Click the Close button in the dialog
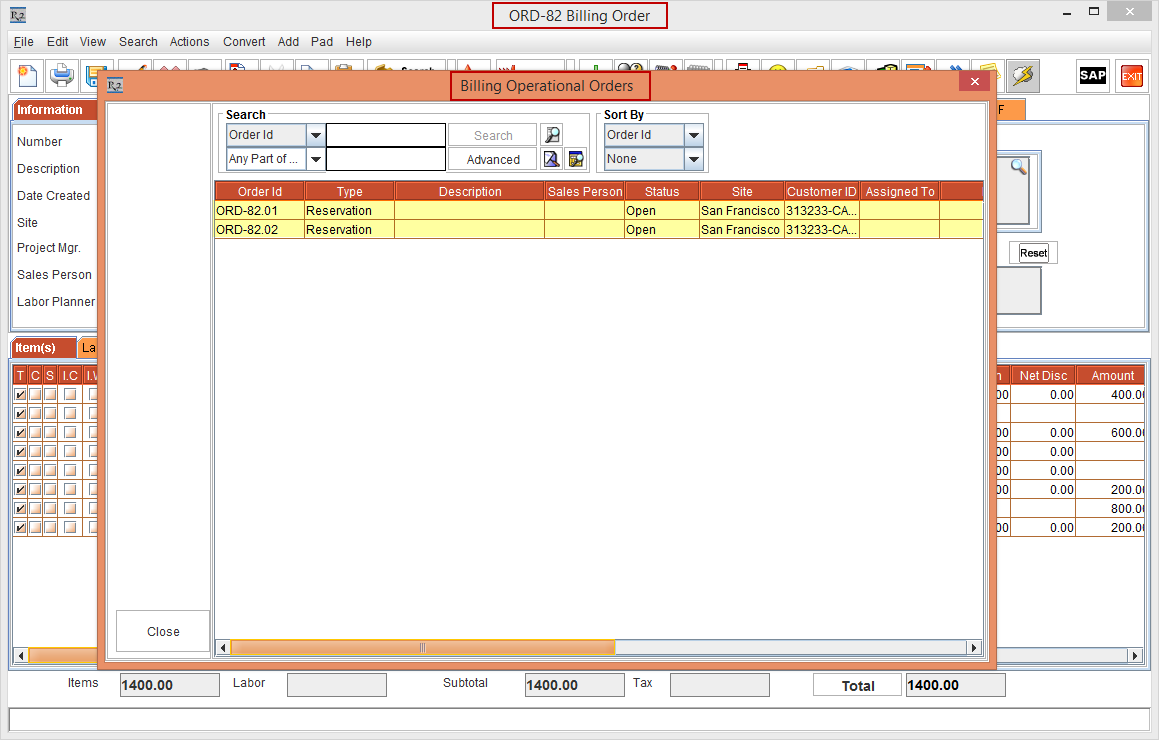Screen dimensions: 1159x740 [x=163, y=631]
